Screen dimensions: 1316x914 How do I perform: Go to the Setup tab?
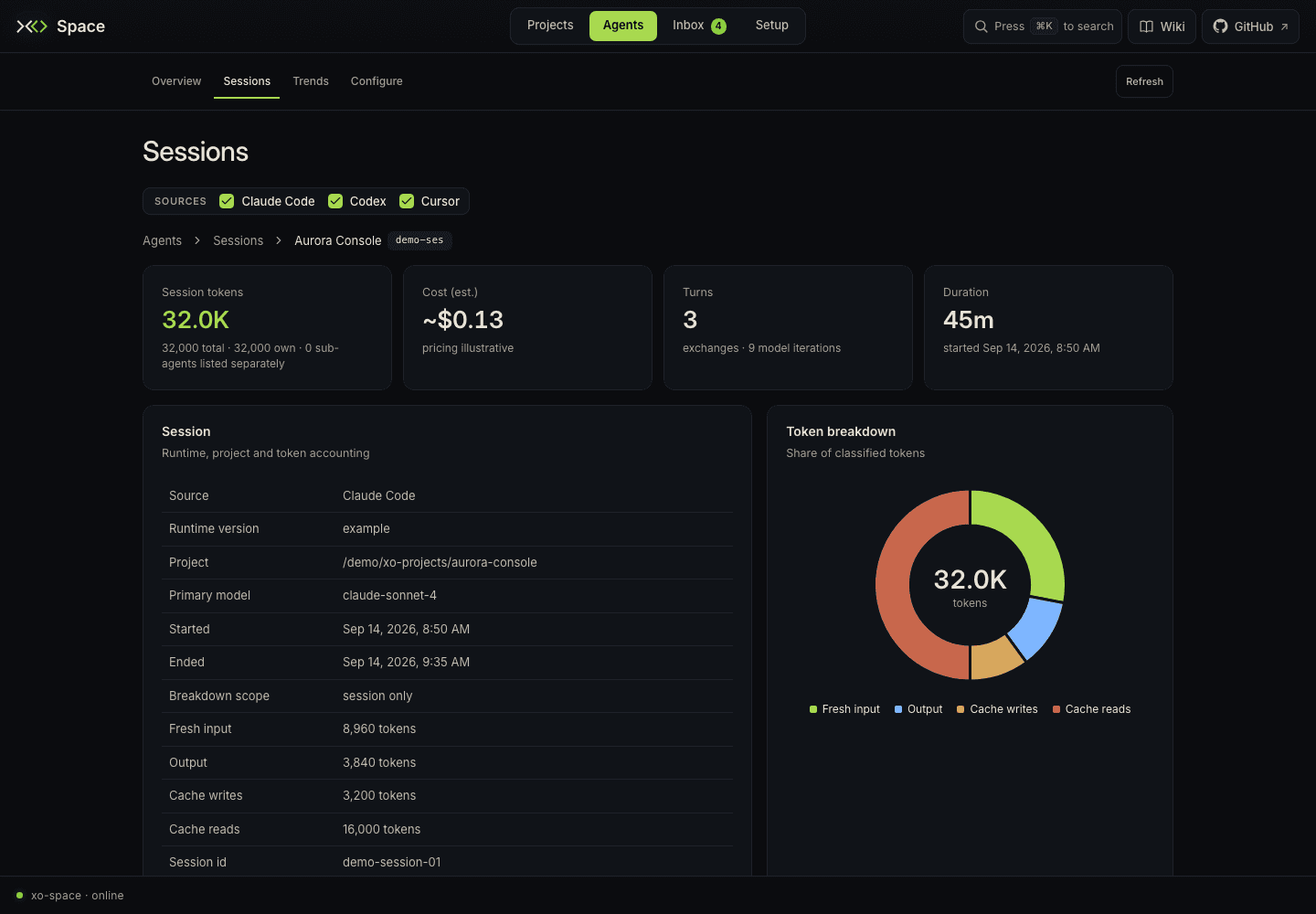(x=771, y=26)
